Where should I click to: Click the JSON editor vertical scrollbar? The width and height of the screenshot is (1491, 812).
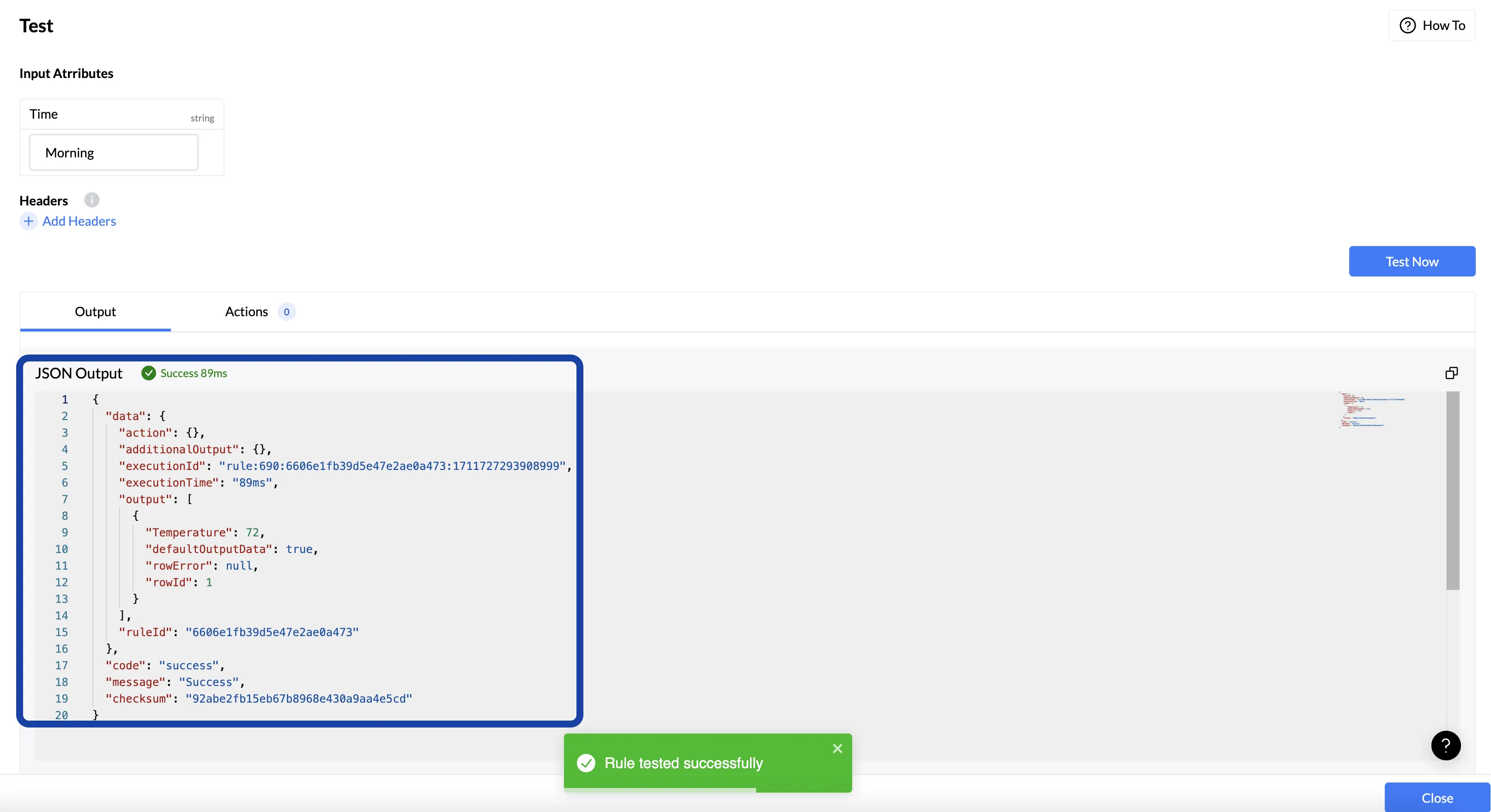click(x=1452, y=490)
